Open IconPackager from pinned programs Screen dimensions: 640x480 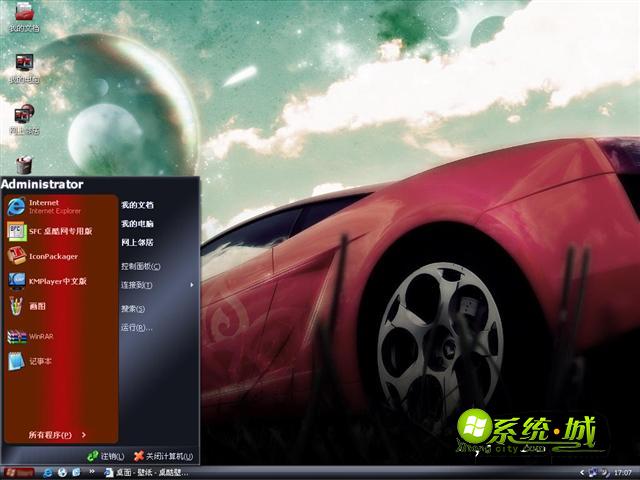pos(50,256)
